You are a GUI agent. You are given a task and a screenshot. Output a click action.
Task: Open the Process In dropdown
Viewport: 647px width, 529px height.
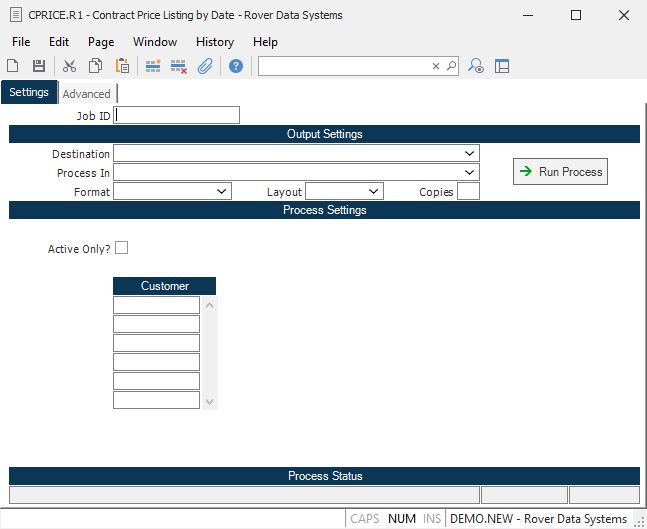470,173
